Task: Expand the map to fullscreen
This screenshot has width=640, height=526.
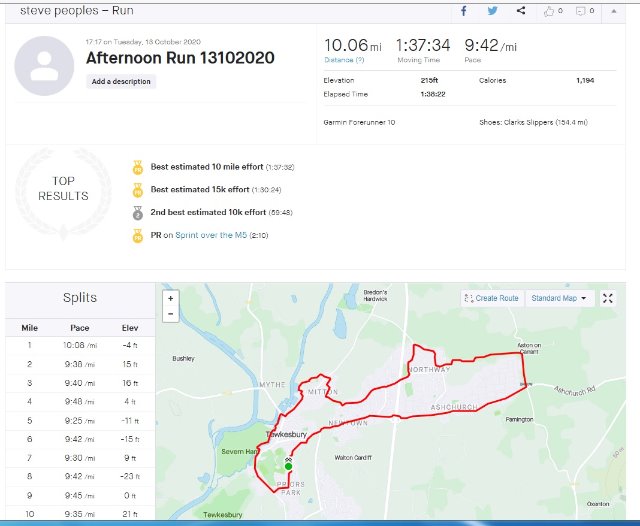Action: (610, 298)
